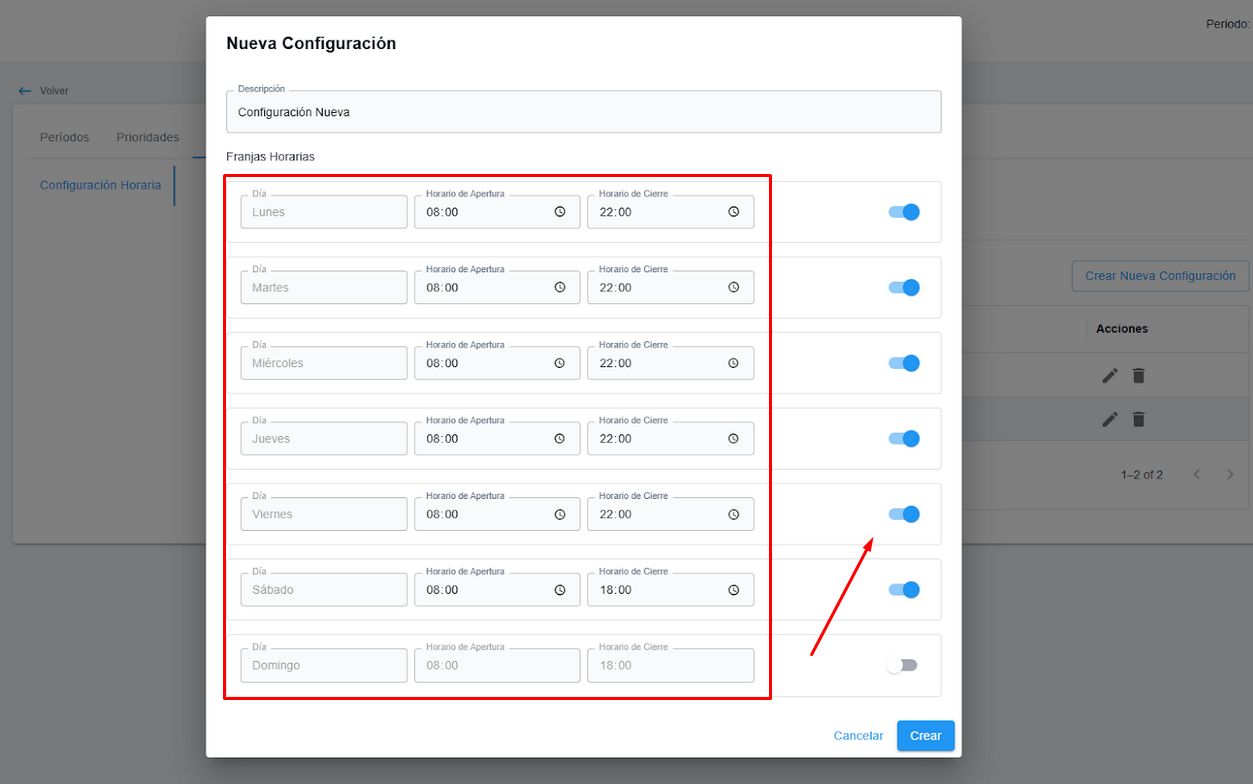Enable the Domingo schedule switch

902,665
